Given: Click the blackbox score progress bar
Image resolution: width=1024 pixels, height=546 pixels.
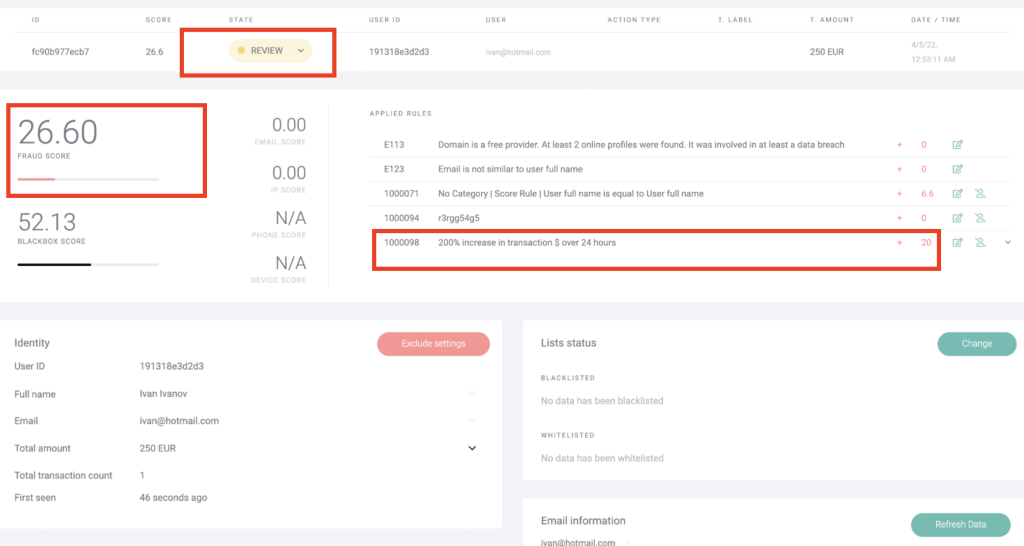Looking at the screenshot, I should click(x=88, y=265).
